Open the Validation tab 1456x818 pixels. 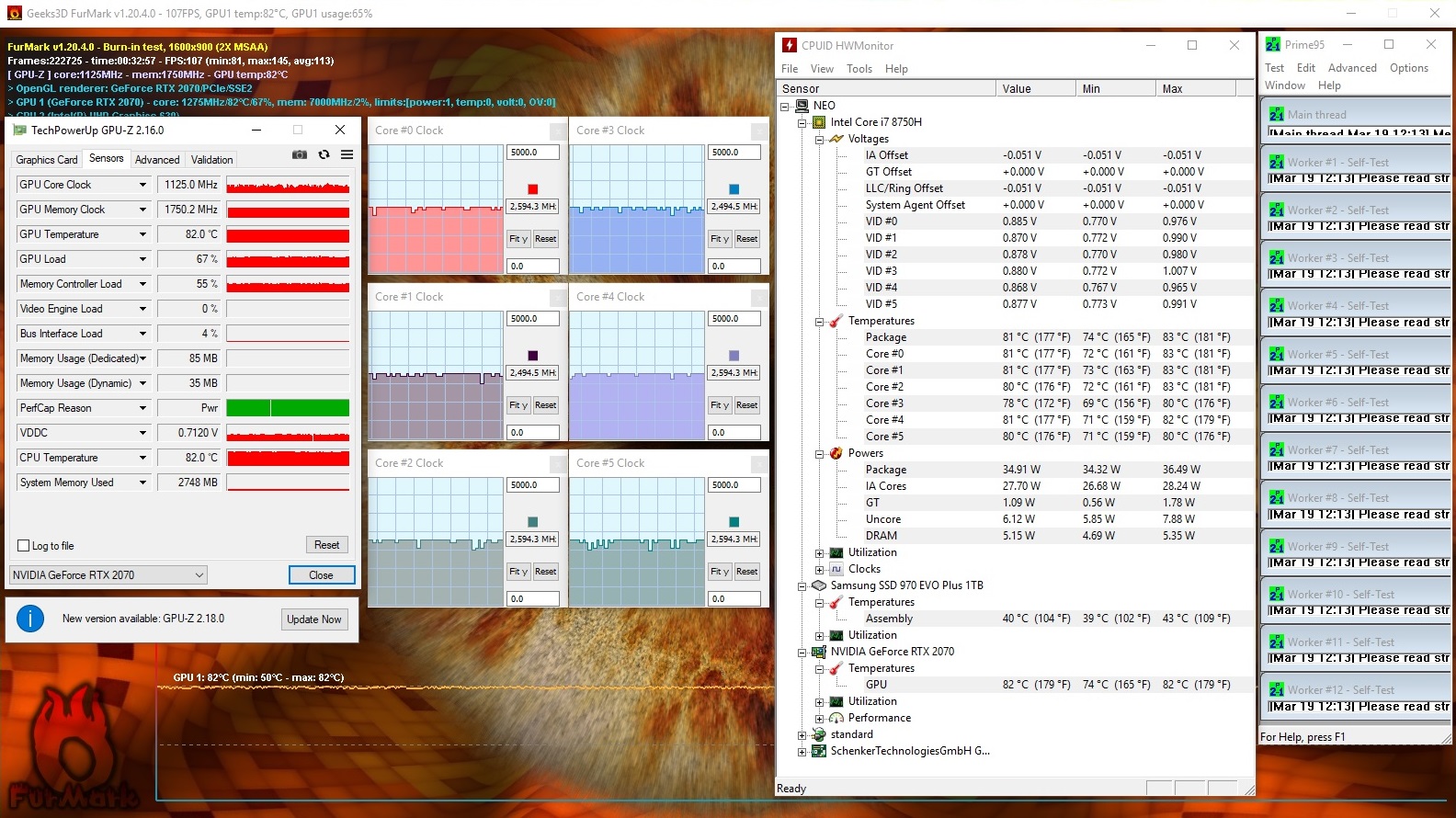211,160
